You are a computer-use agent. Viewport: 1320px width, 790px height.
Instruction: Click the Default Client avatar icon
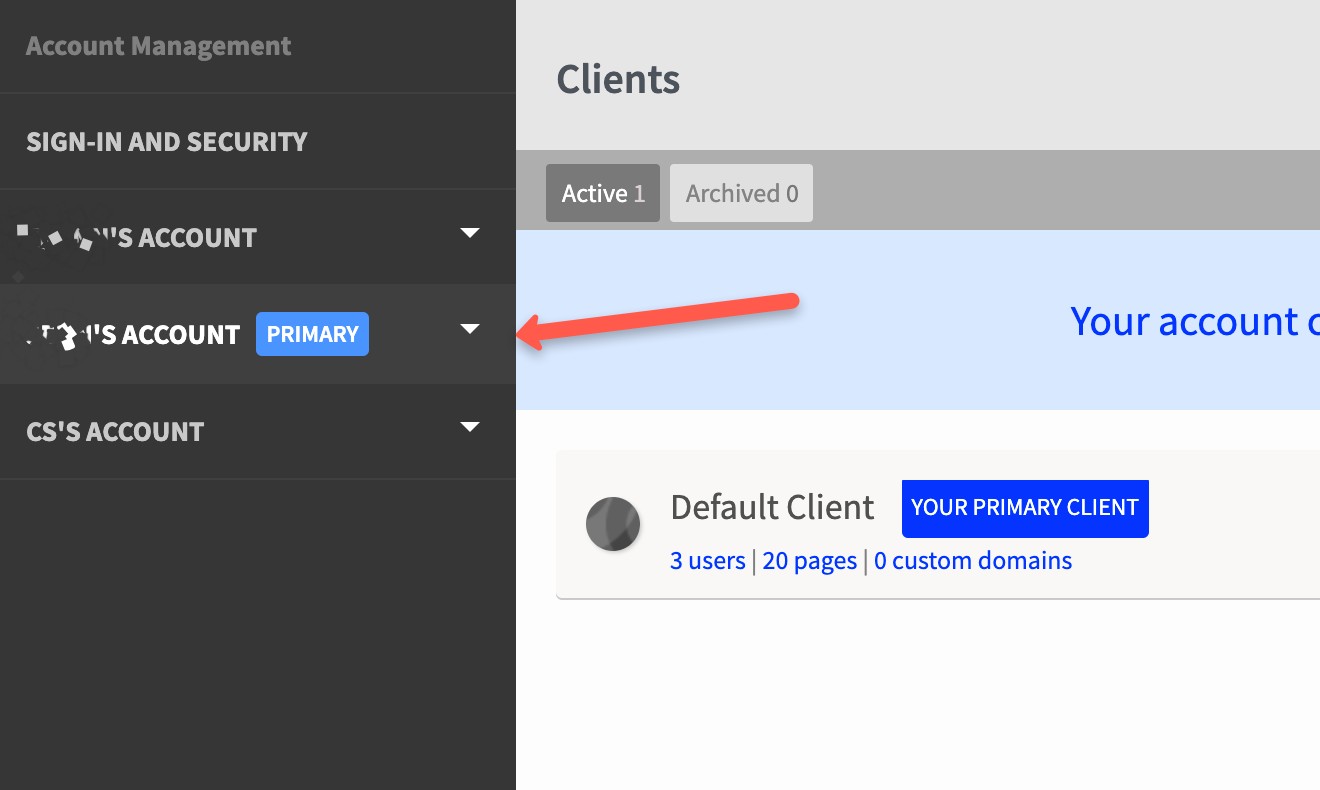tap(613, 523)
